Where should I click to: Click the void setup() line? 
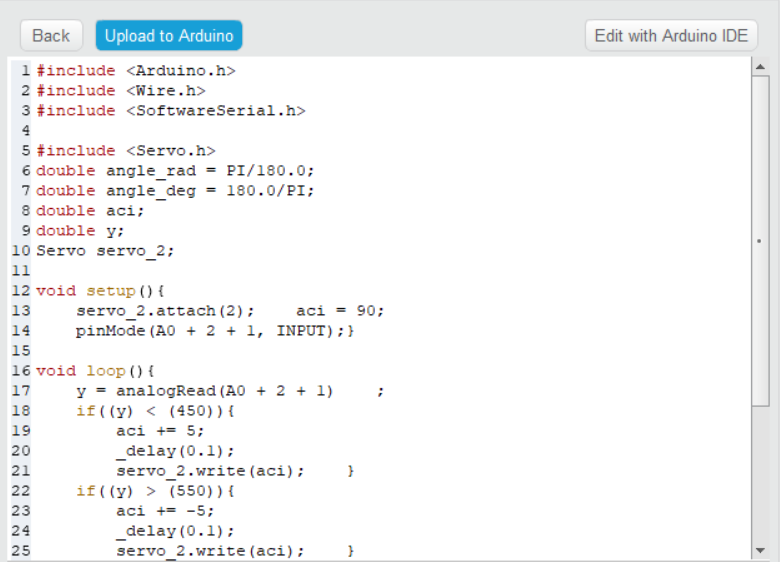(99, 291)
